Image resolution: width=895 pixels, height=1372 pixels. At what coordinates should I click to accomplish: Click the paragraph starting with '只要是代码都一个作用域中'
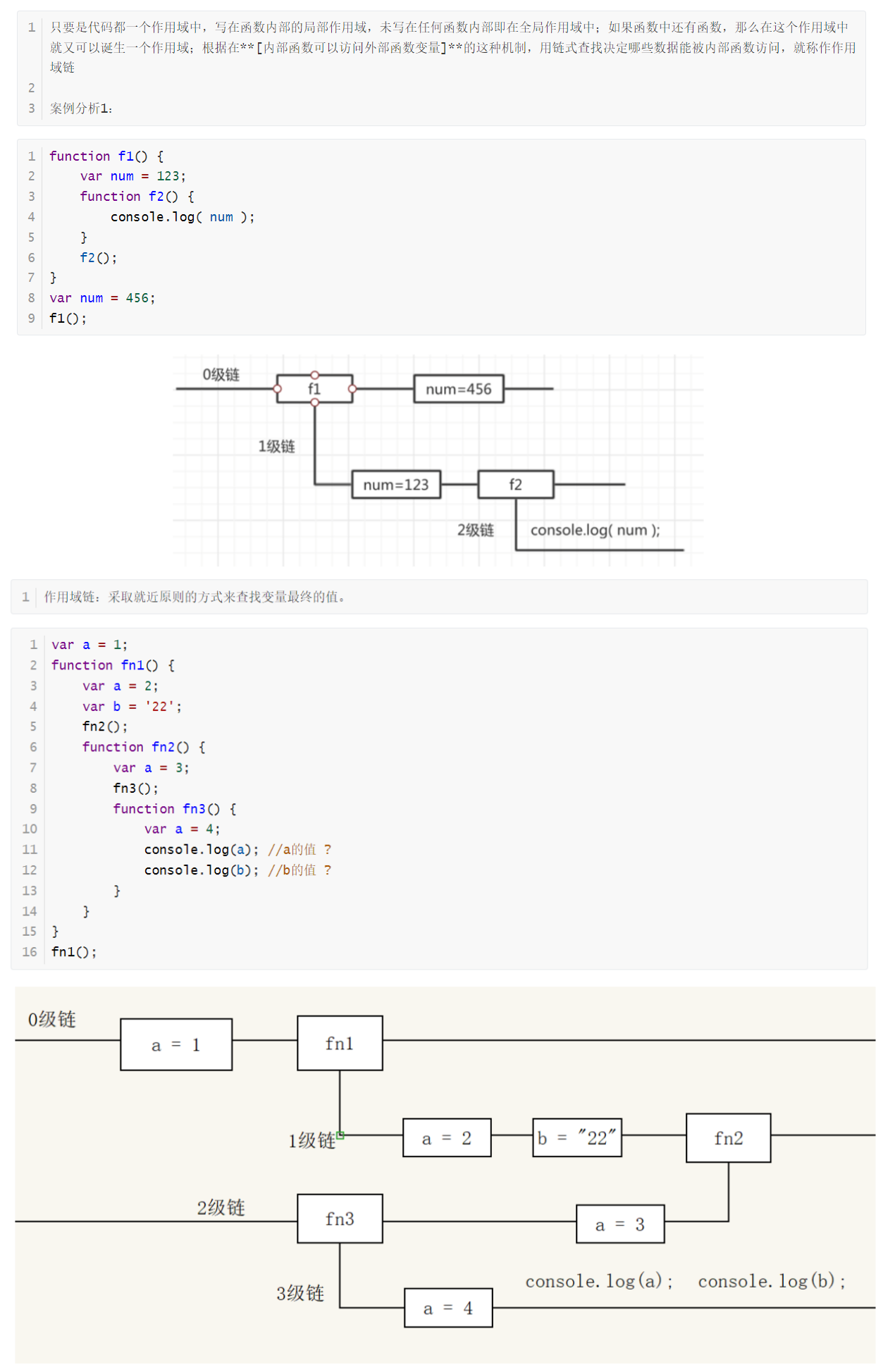453,47
